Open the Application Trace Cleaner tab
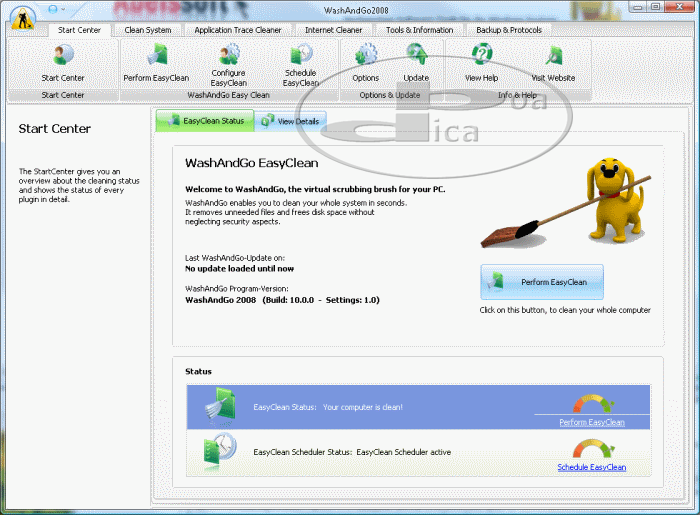This screenshot has width=700, height=515. 238,30
